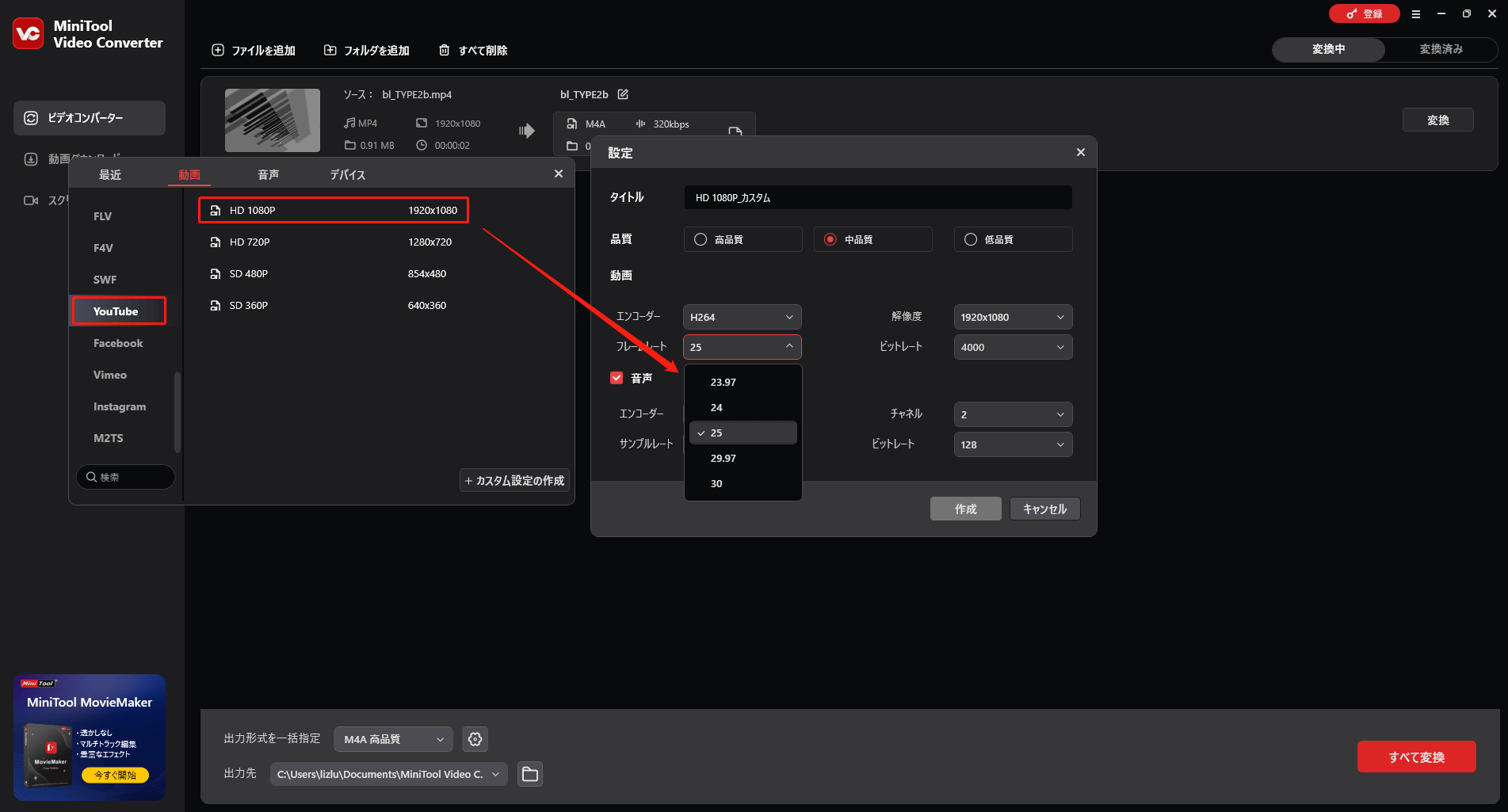Switch to the Converted toggle tab
This screenshot has height=812, width=1508.
(x=1441, y=49)
